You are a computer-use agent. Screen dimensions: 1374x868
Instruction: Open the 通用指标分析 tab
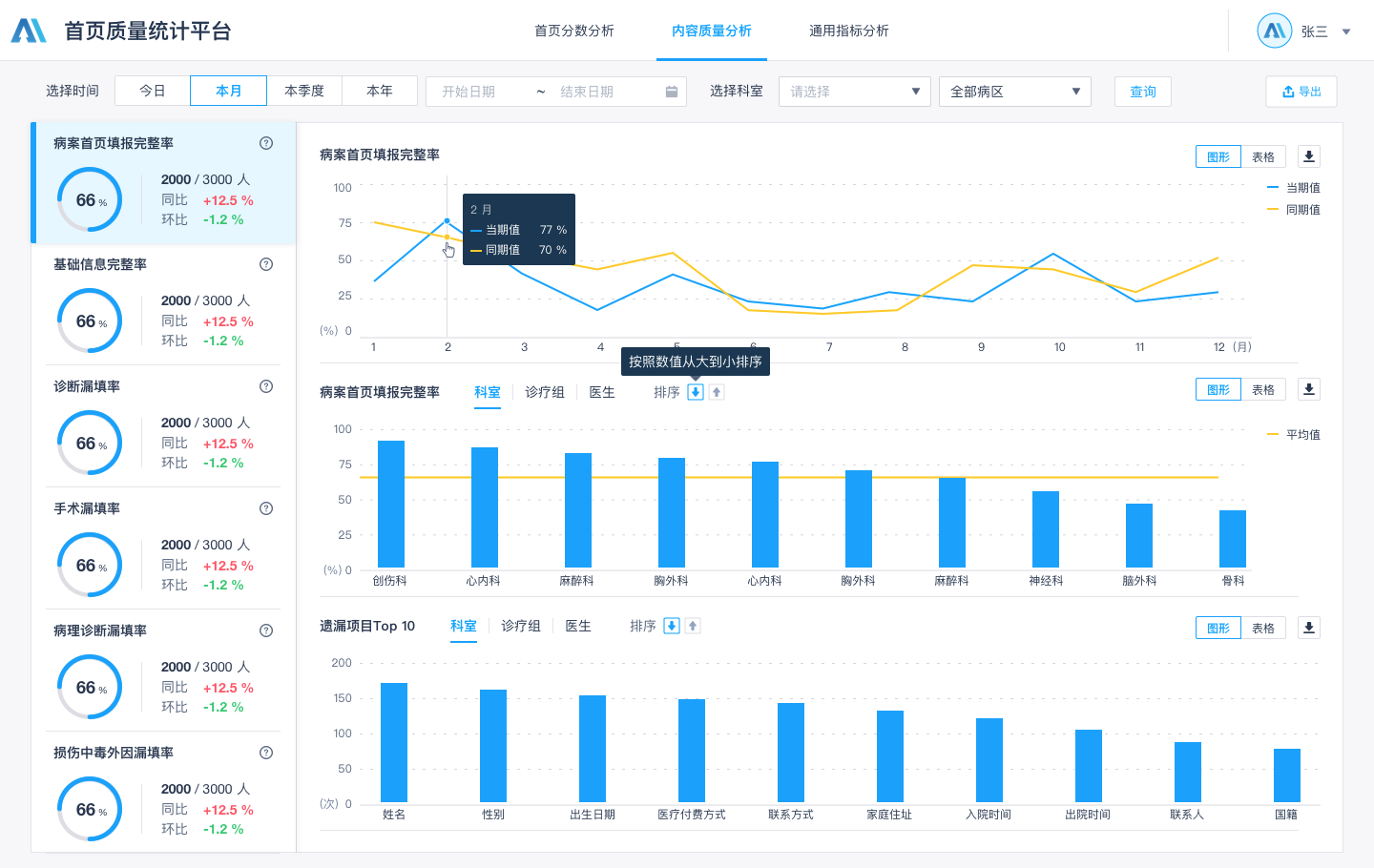849,31
